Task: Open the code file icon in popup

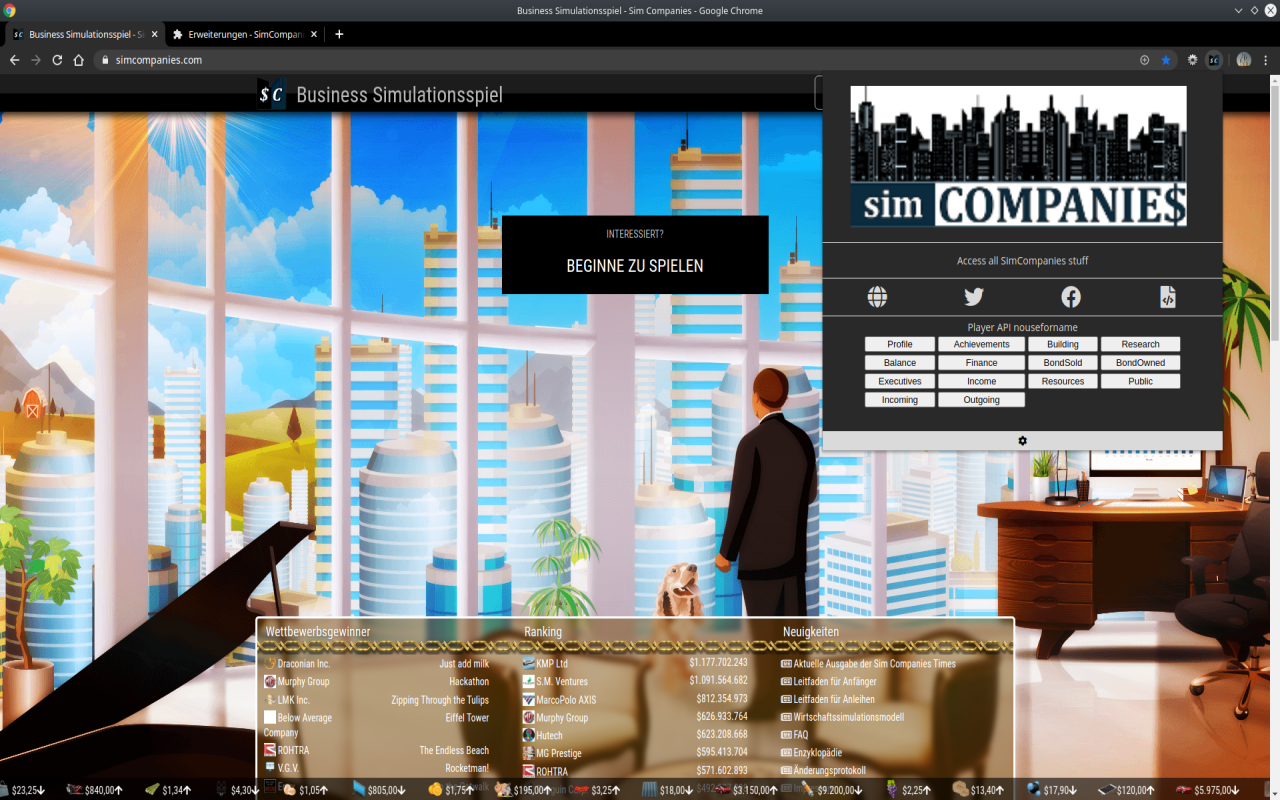Action: (x=1167, y=297)
